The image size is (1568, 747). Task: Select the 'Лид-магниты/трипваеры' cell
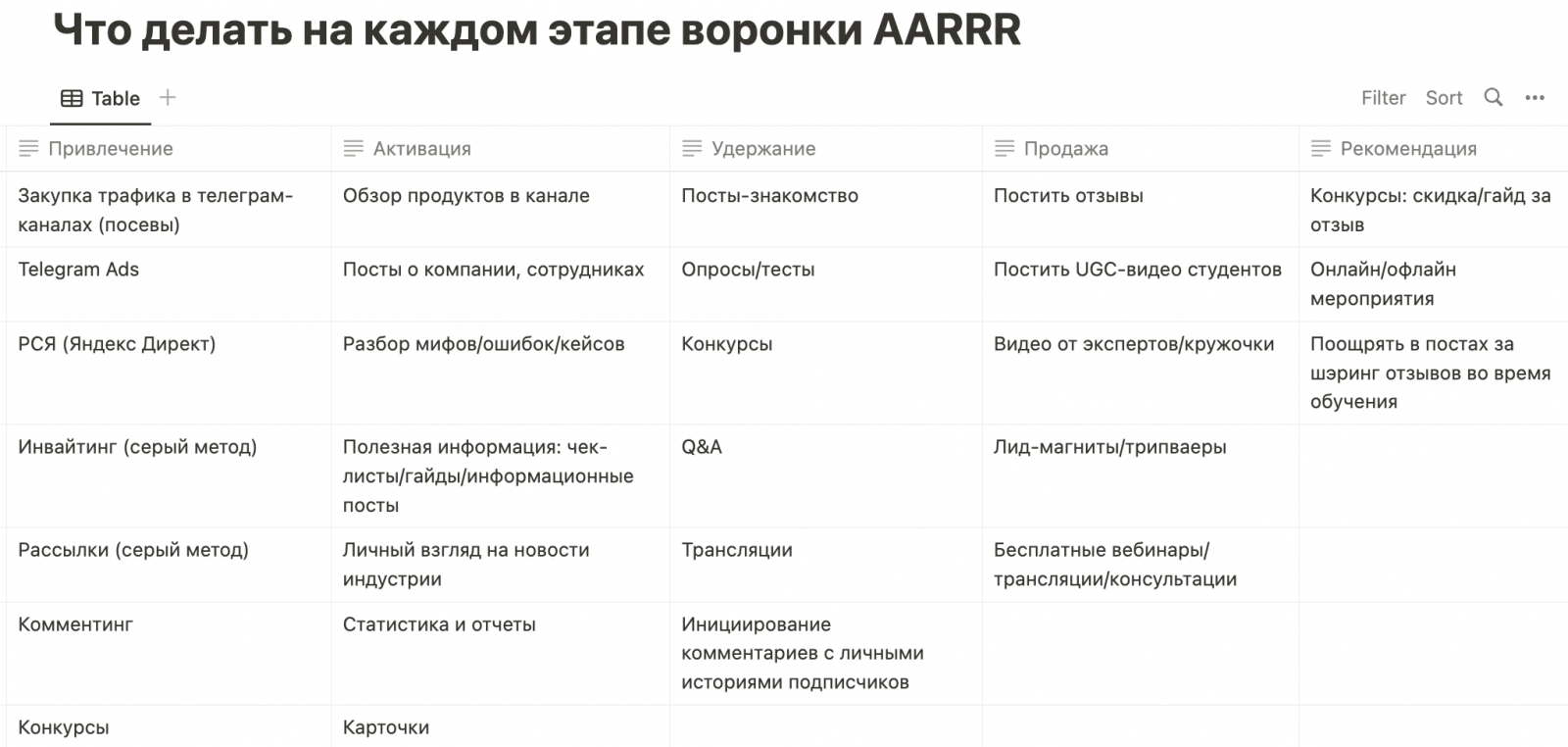[1141, 476]
